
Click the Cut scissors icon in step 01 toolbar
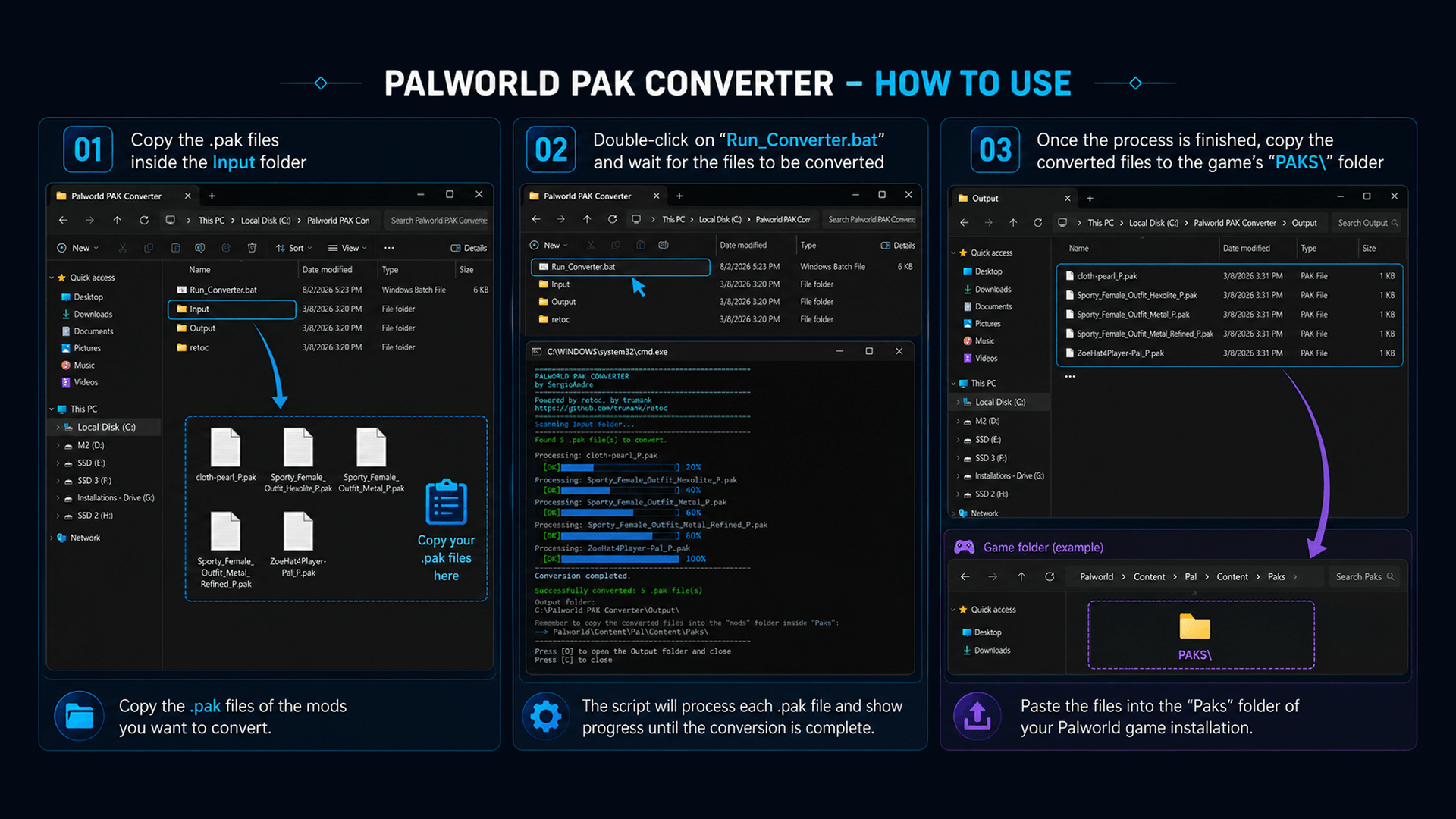123,248
